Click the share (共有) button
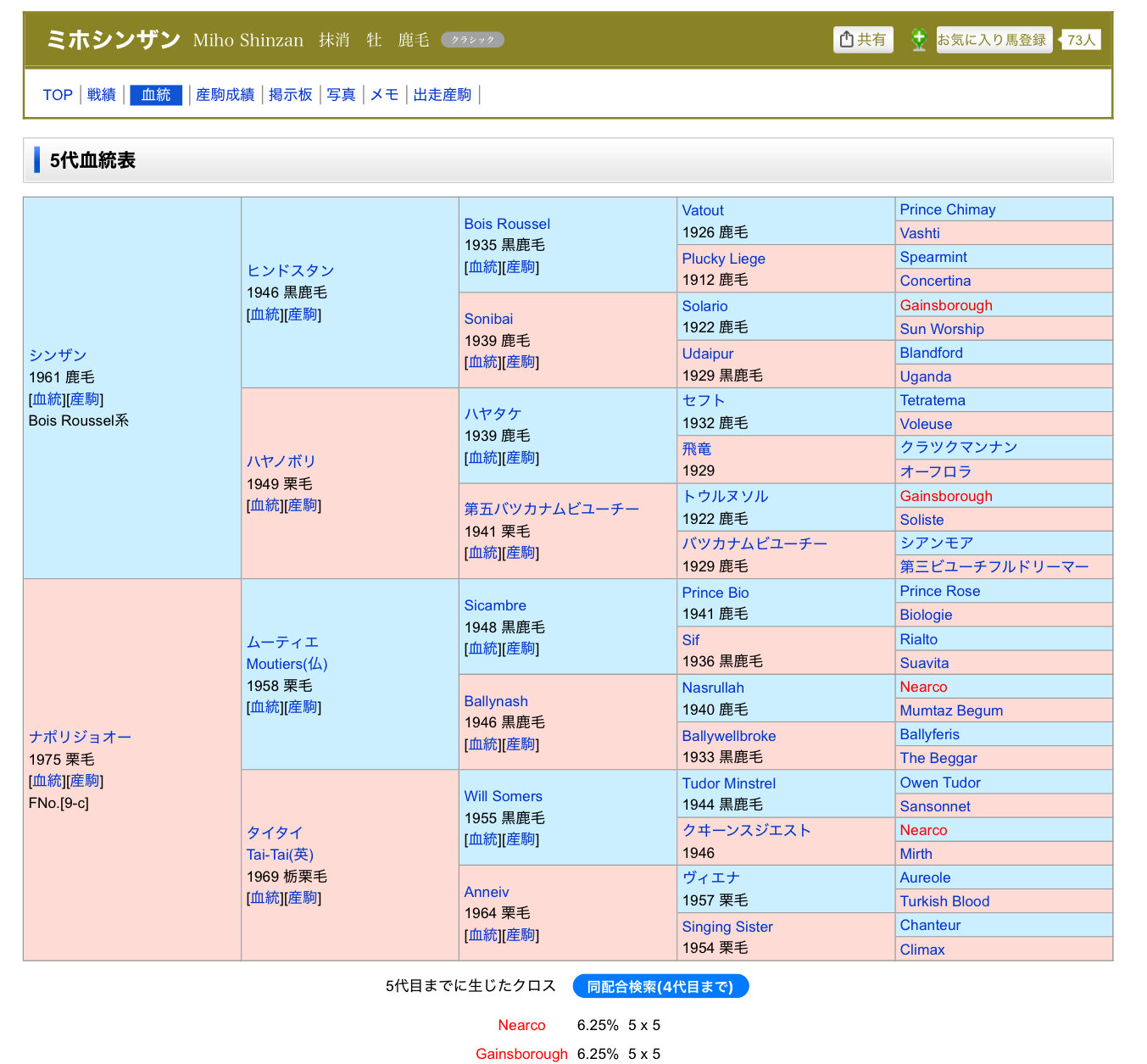The image size is (1147, 1064). pyautogui.click(x=863, y=40)
